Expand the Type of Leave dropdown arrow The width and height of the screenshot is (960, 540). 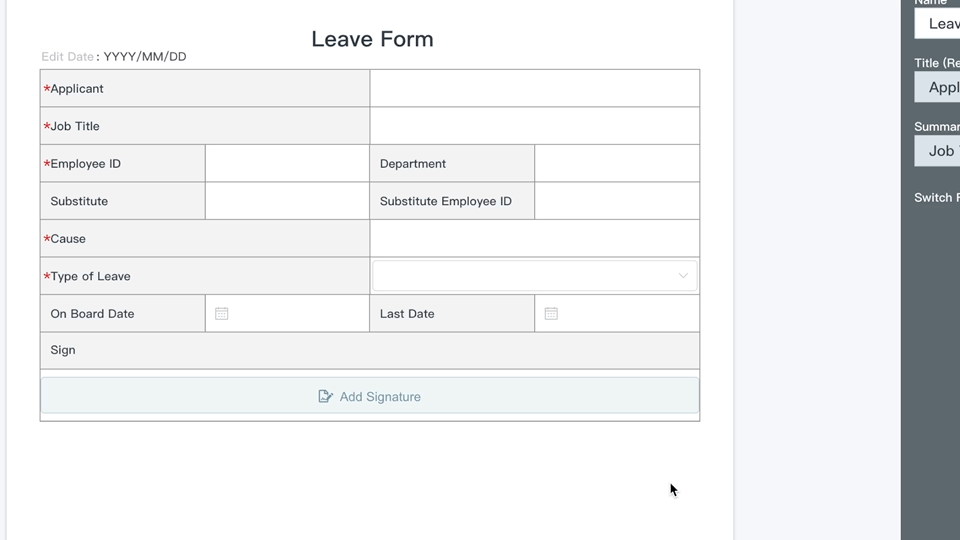[x=683, y=276]
